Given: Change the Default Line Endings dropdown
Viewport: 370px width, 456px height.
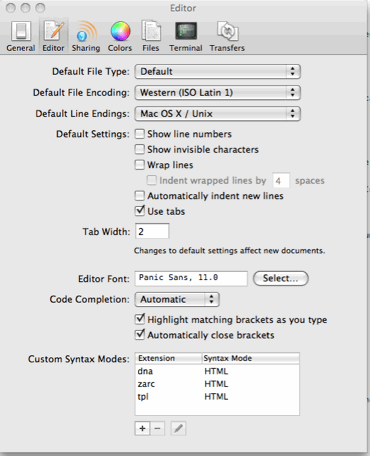Looking at the screenshot, I should (x=218, y=114).
